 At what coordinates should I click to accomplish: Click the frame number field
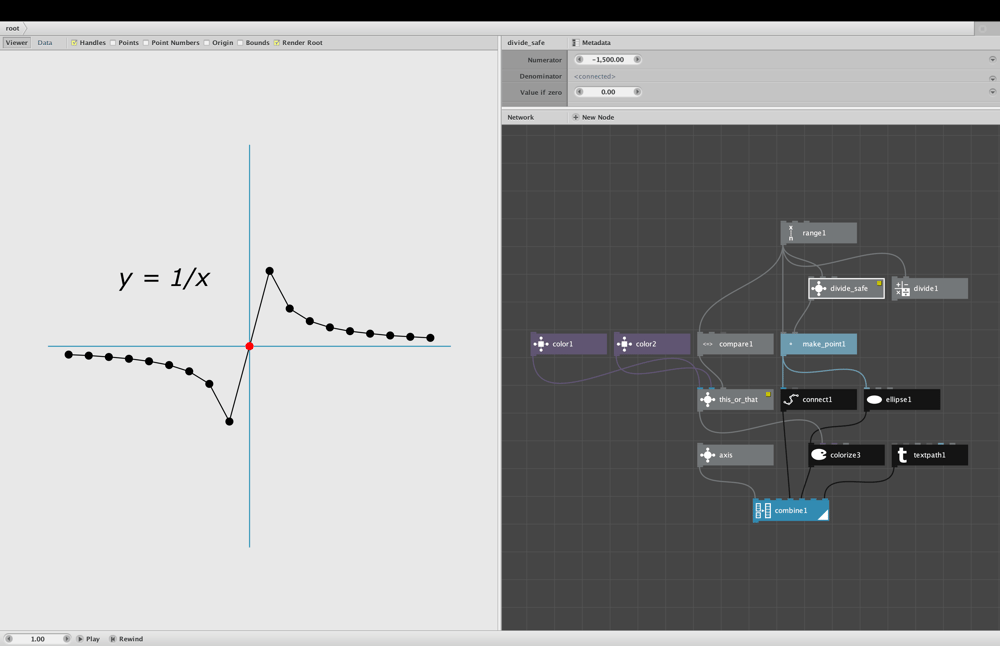(38, 639)
